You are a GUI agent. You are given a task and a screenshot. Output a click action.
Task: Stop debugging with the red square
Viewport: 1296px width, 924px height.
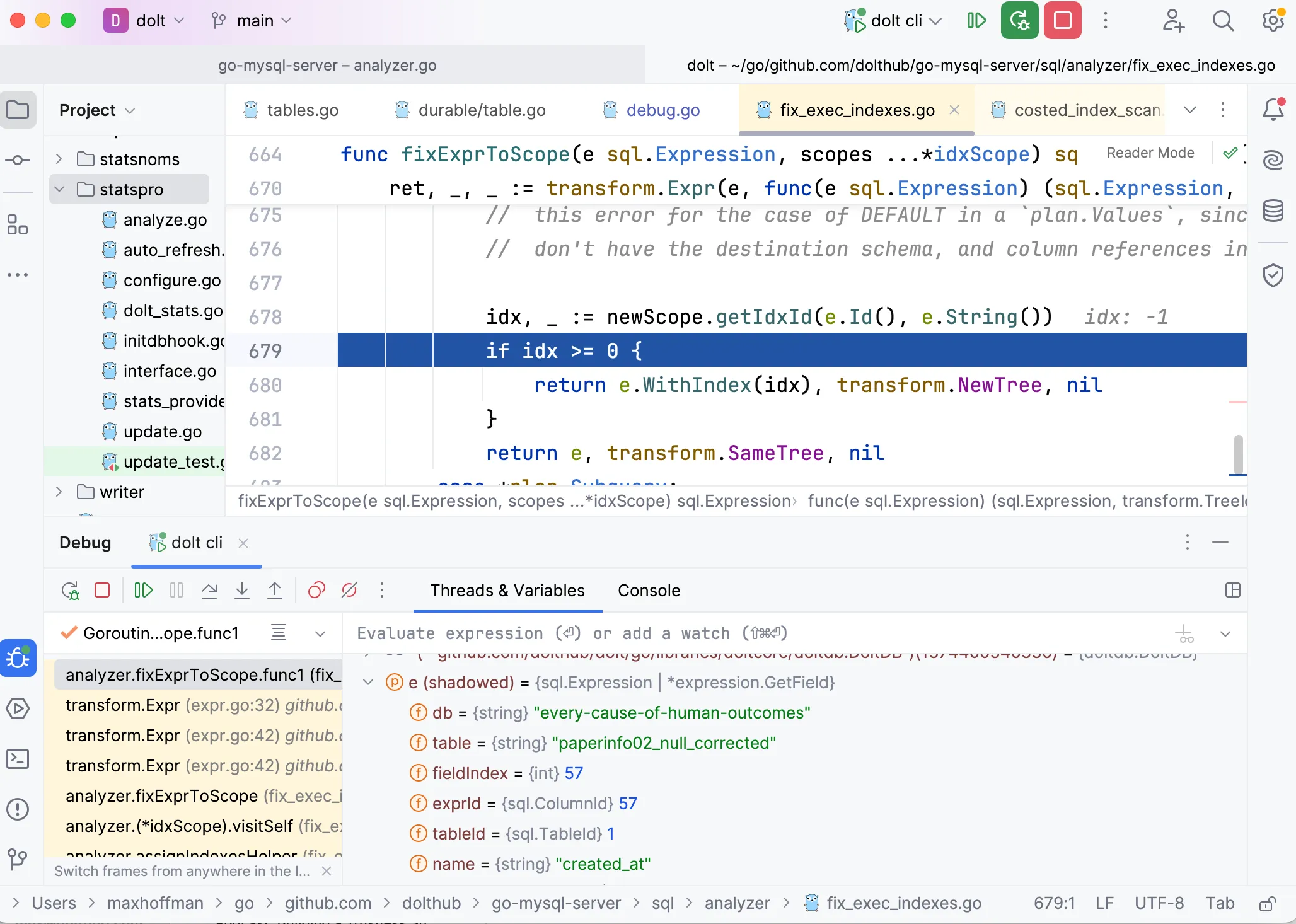[102, 591]
